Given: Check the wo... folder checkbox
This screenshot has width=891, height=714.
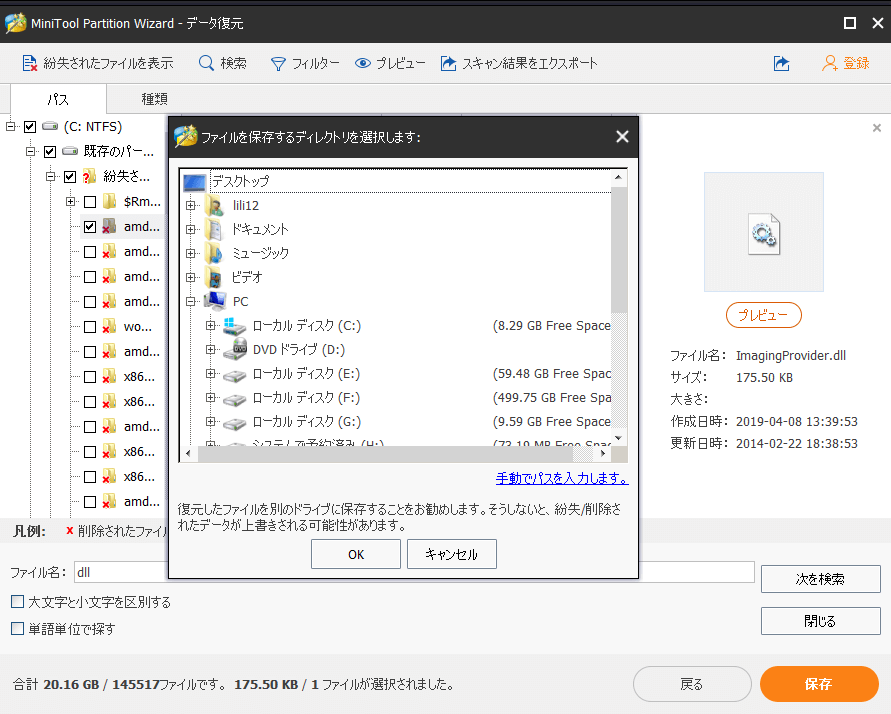Looking at the screenshot, I should point(90,327).
